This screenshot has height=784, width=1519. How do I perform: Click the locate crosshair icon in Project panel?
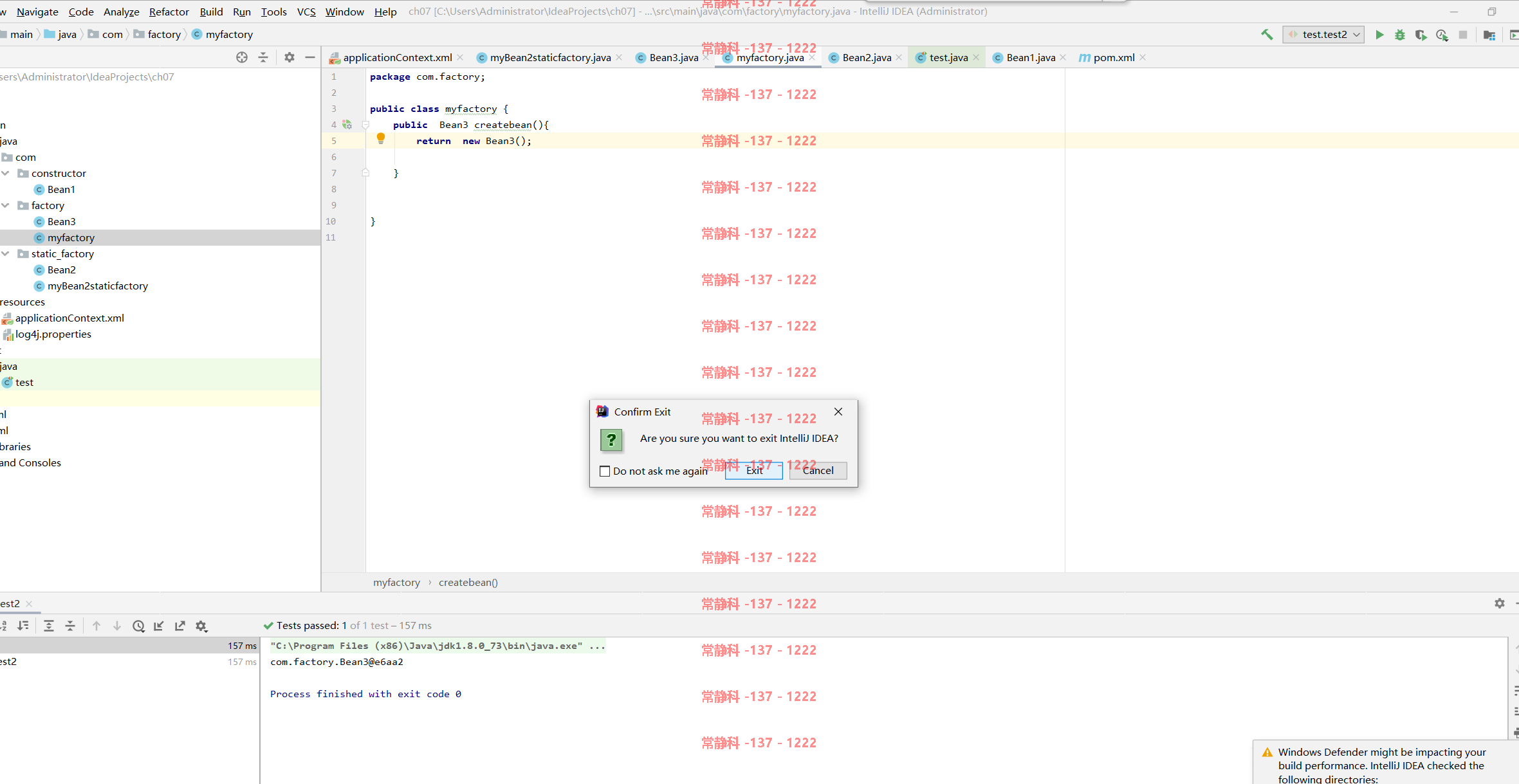click(x=242, y=57)
